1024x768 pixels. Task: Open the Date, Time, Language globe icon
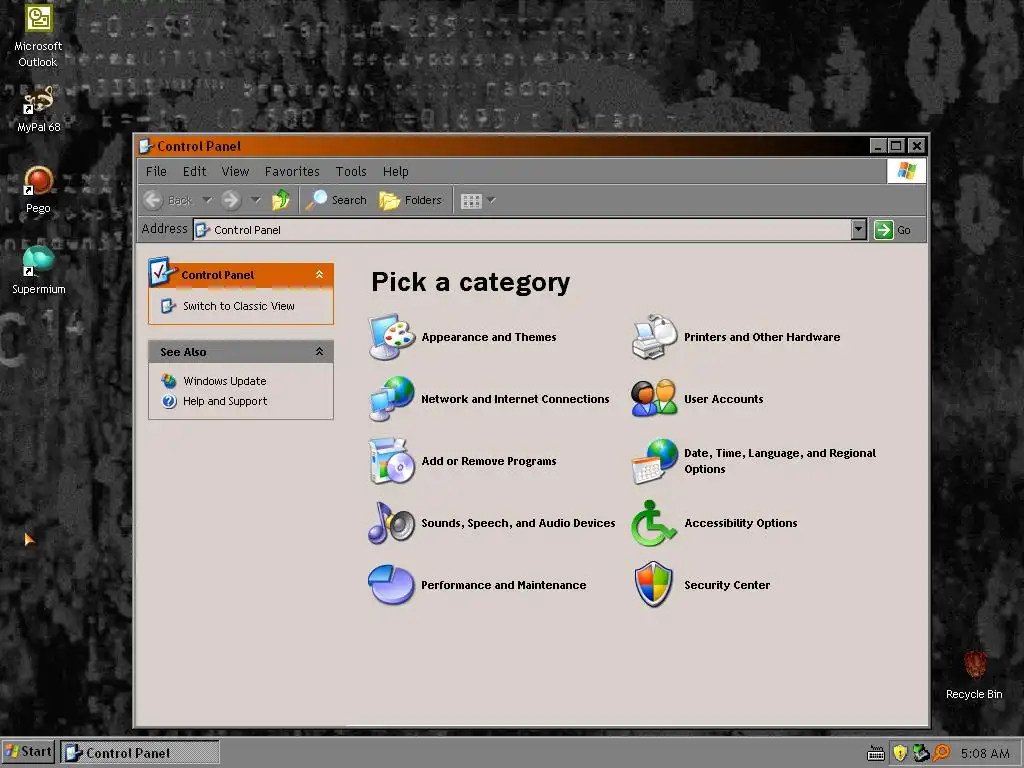pos(654,461)
